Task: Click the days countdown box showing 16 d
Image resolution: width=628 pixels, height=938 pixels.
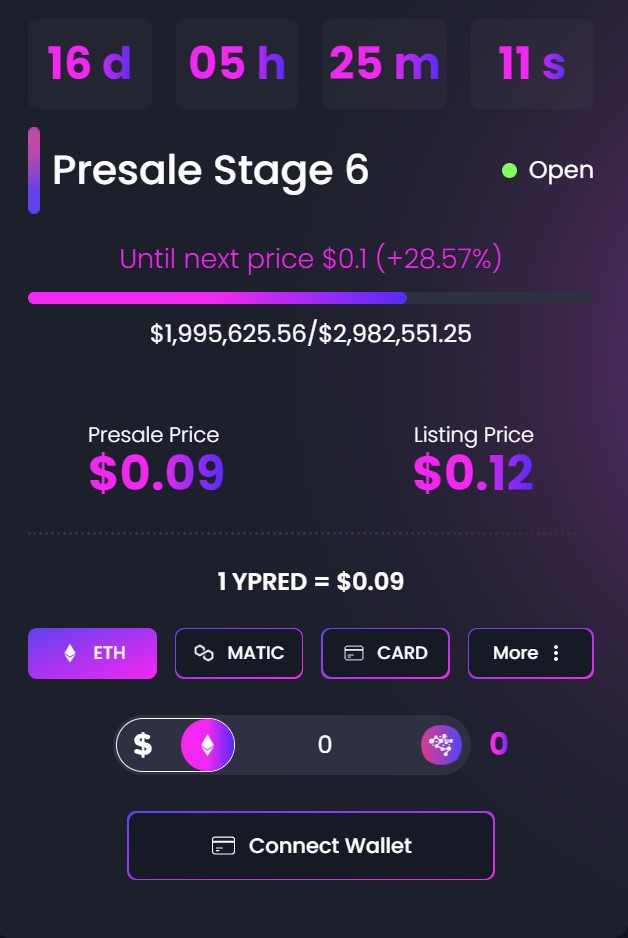Action: click(90, 63)
